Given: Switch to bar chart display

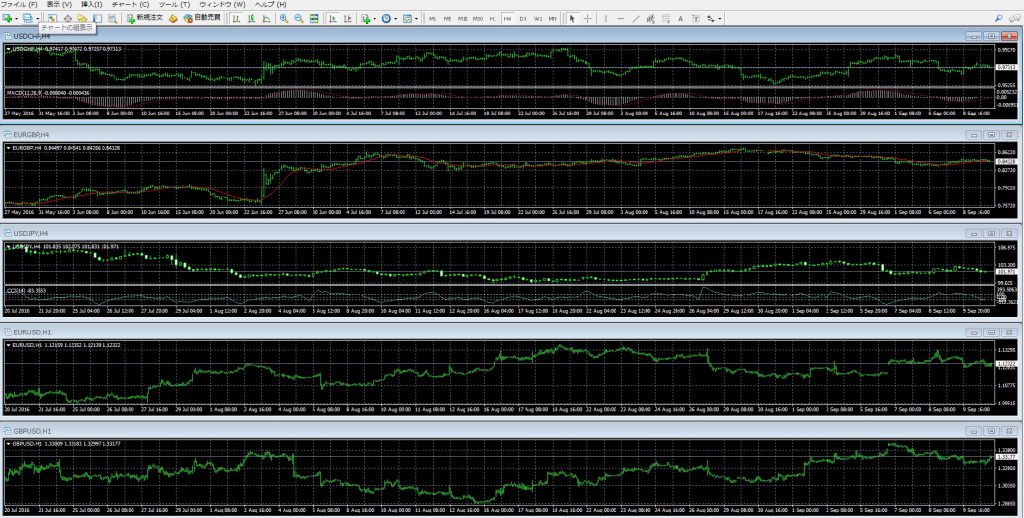Looking at the screenshot, I should point(236,18).
